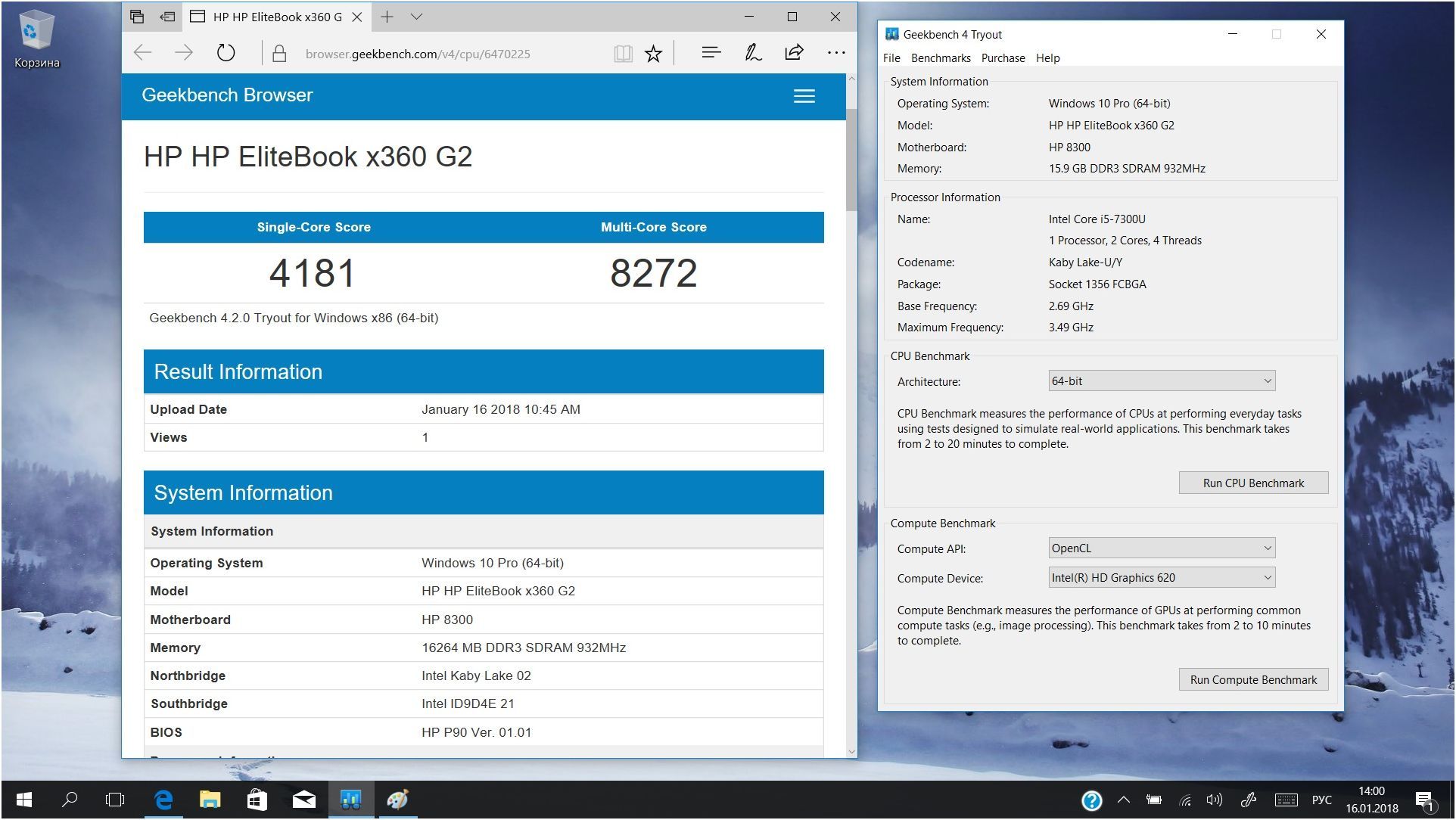The height and width of the screenshot is (820, 1456).
Task: Click the browser address bar URL
Action: click(416, 53)
